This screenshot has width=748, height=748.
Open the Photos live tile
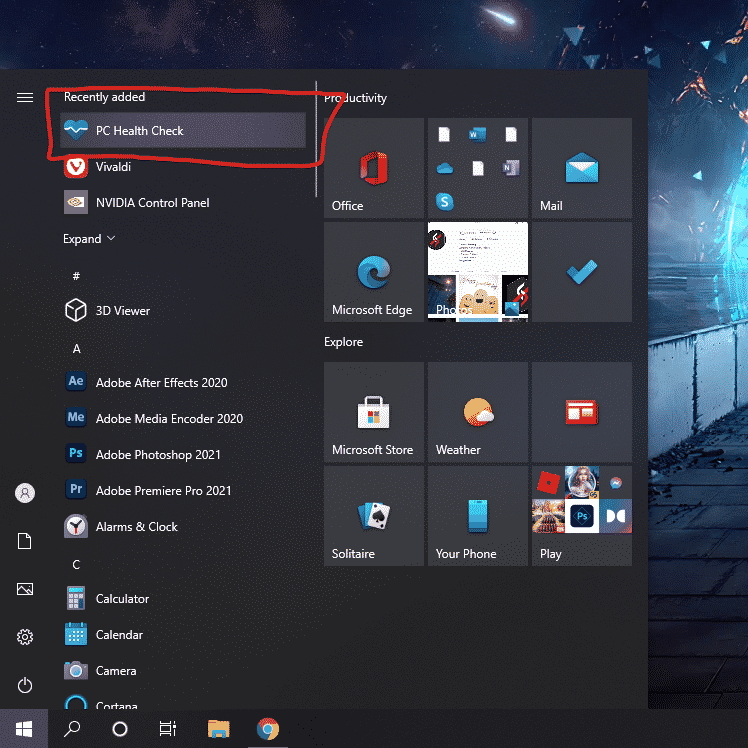click(478, 272)
